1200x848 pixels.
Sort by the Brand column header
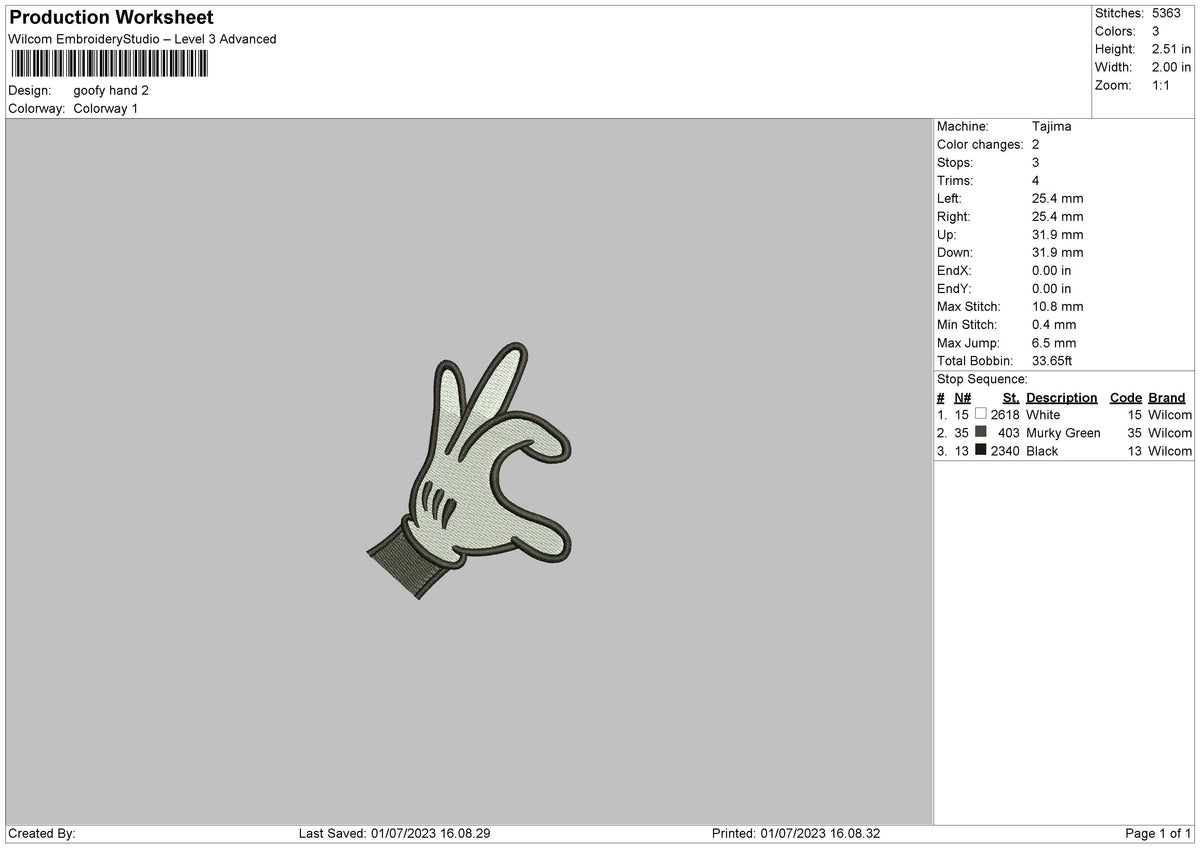pos(1166,397)
